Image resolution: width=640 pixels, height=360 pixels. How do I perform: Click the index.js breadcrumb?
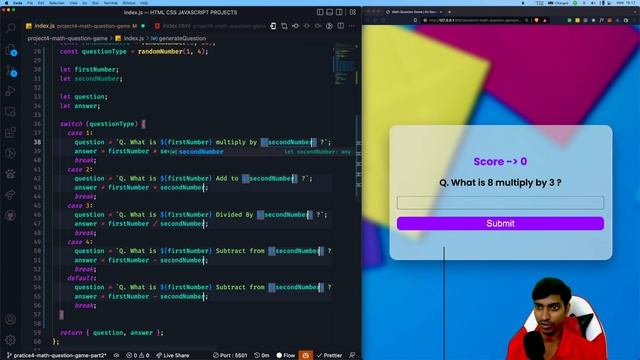point(129,38)
